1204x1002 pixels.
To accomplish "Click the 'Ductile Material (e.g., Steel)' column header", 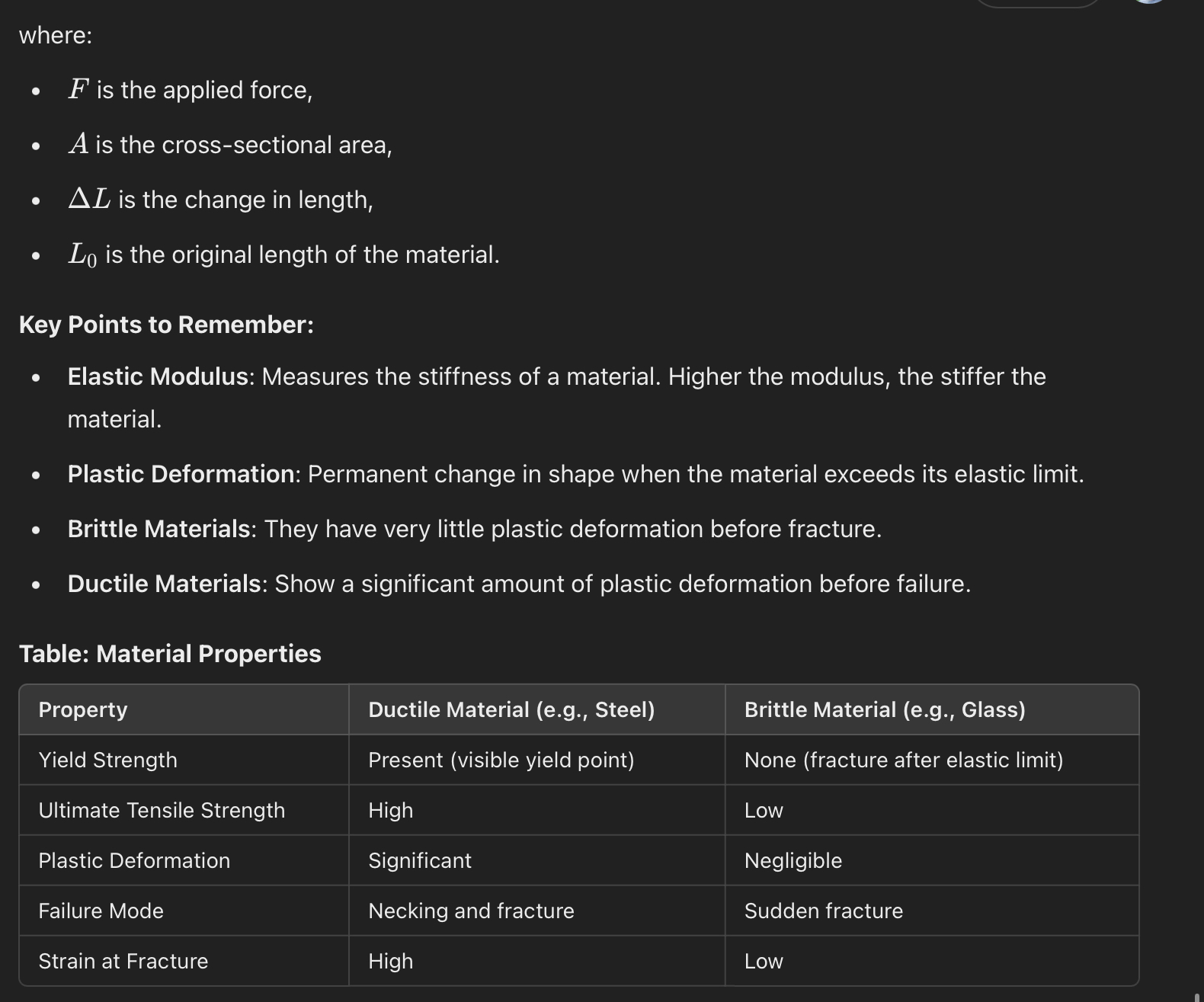I will (511, 709).
